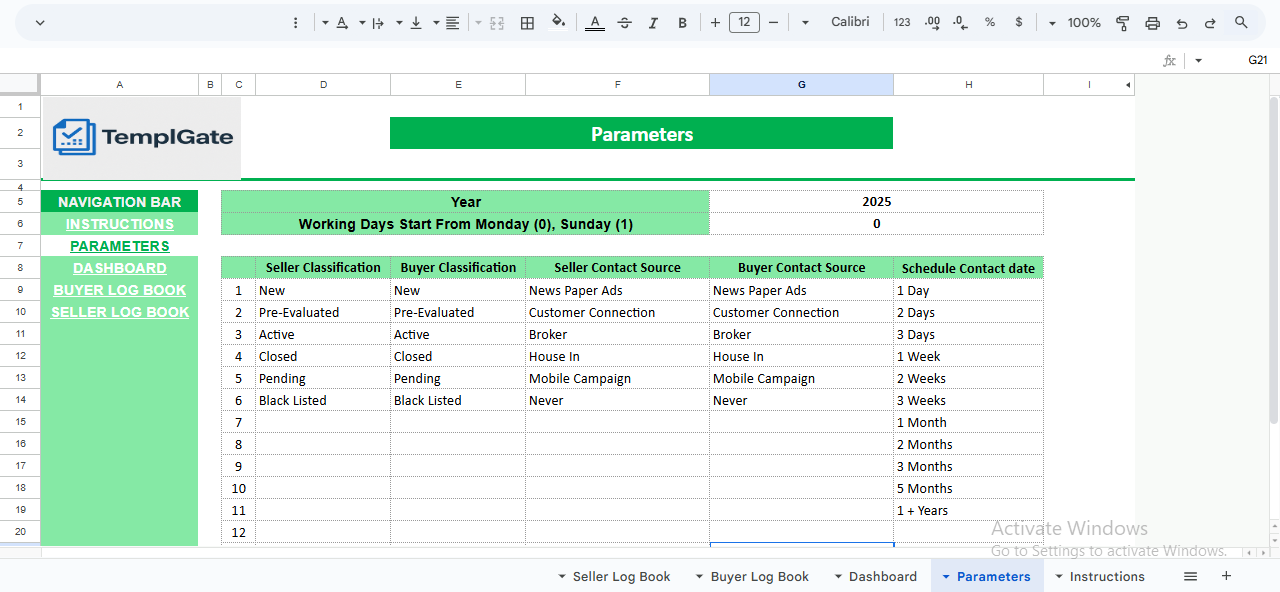Redo the last action

[x=1210, y=22]
